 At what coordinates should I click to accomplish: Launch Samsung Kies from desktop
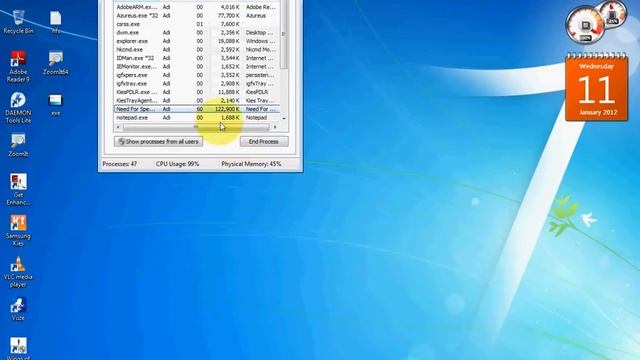(18, 231)
